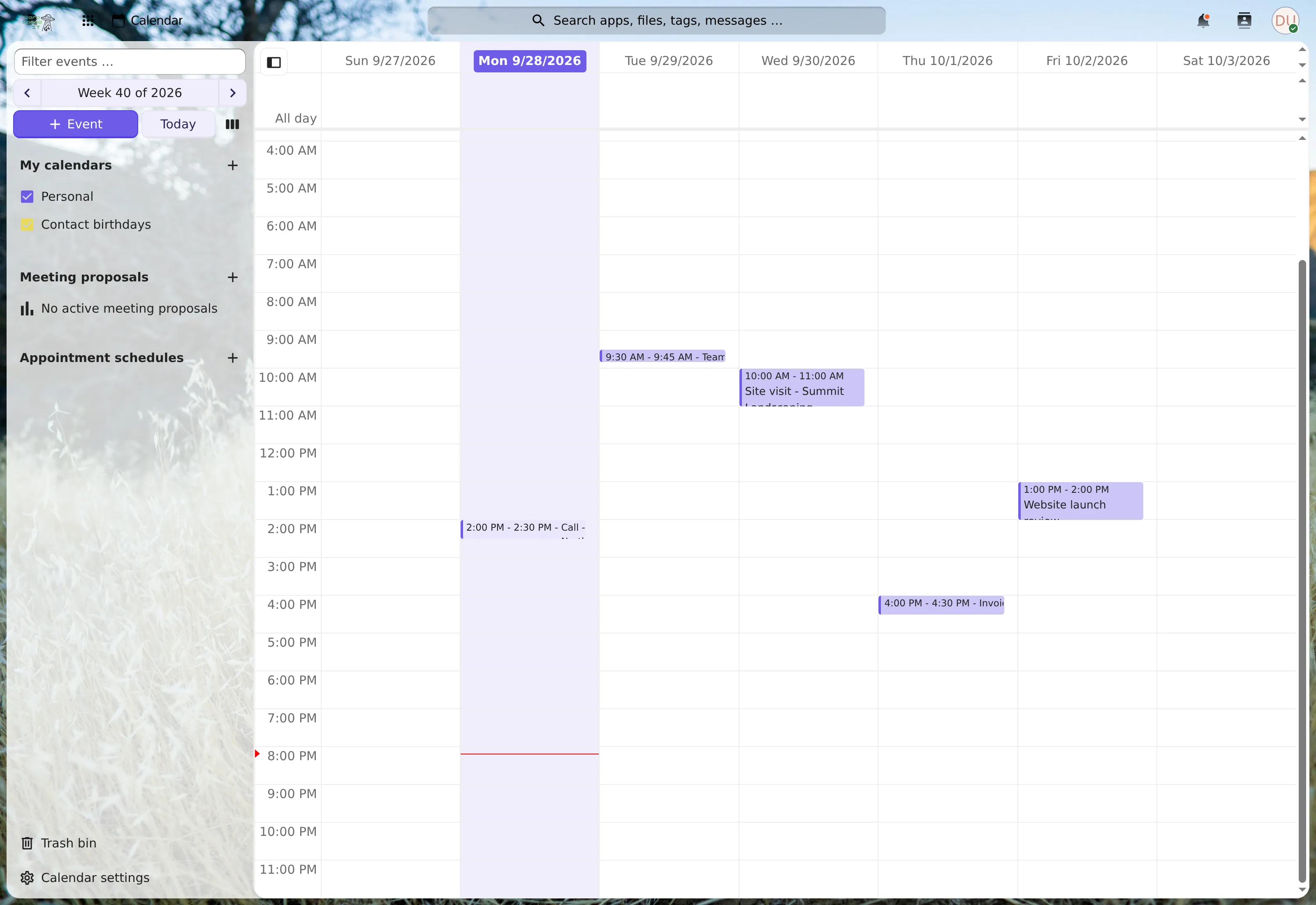The width and height of the screenshot is (1316, 905).
Task: Select the Sat 10/3/2026 day header
Action: [x=1226, y=61]
